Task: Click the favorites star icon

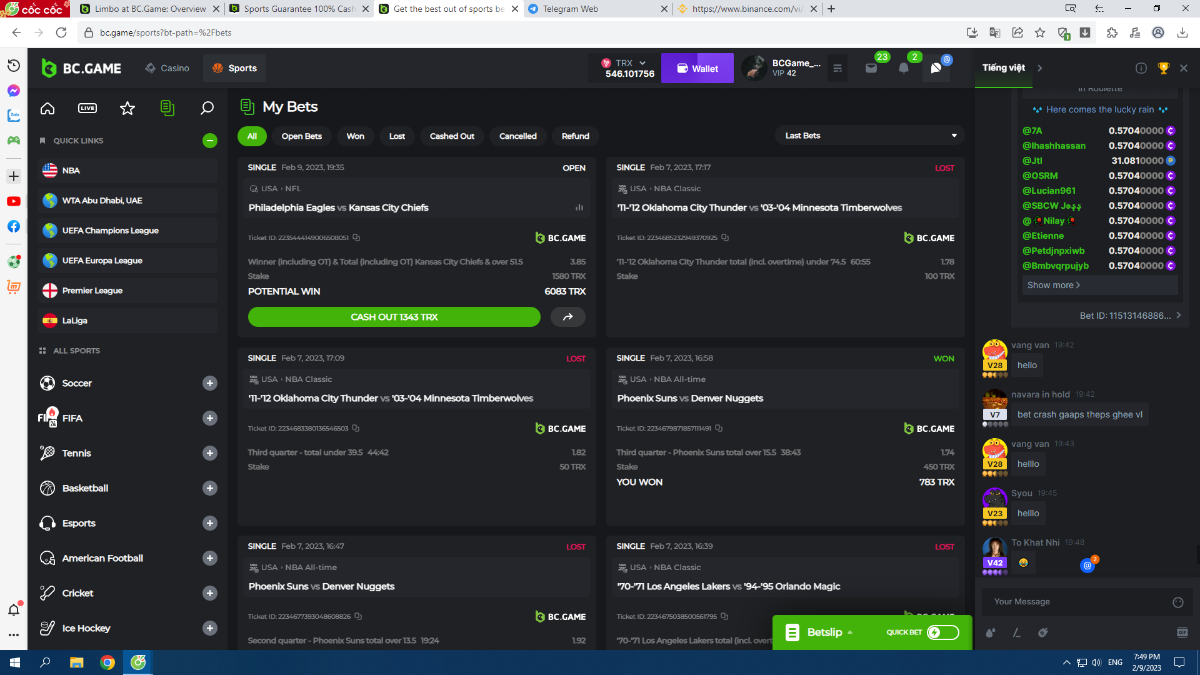Action: (127, 108)
